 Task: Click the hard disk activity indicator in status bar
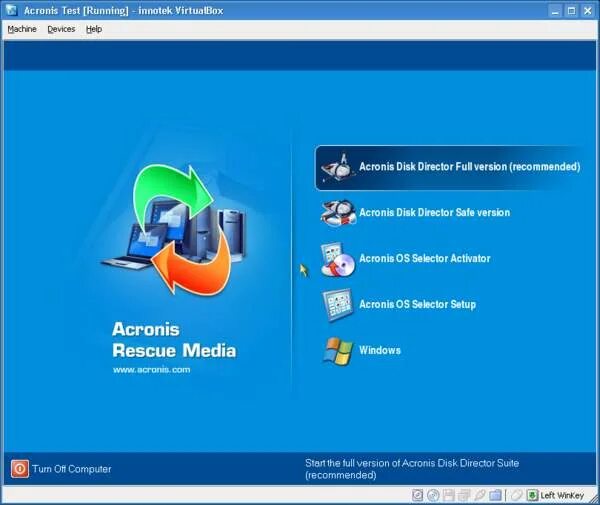click(x=417, y=495)
